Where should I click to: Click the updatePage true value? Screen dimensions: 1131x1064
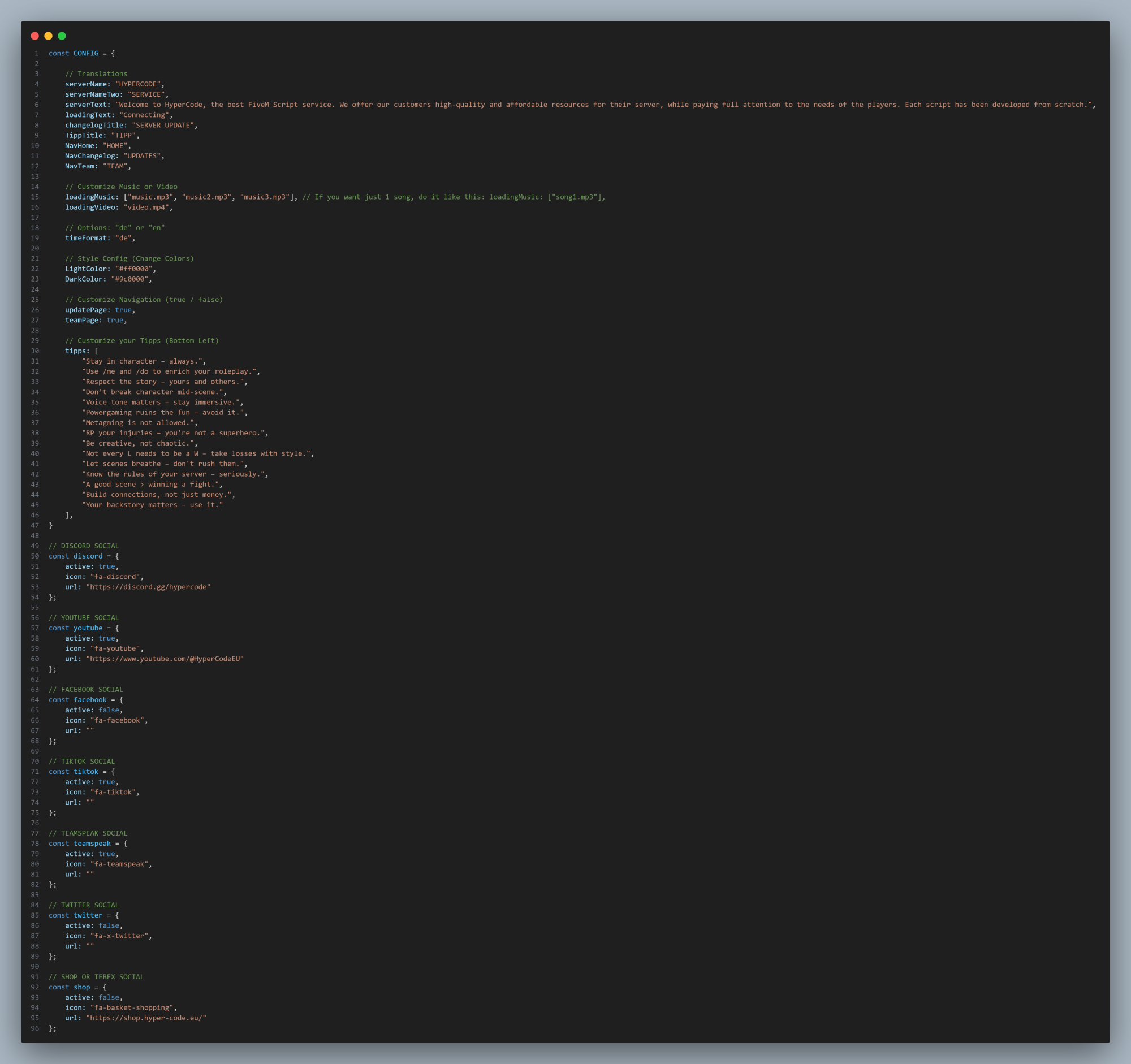click(x=123, y=310)
